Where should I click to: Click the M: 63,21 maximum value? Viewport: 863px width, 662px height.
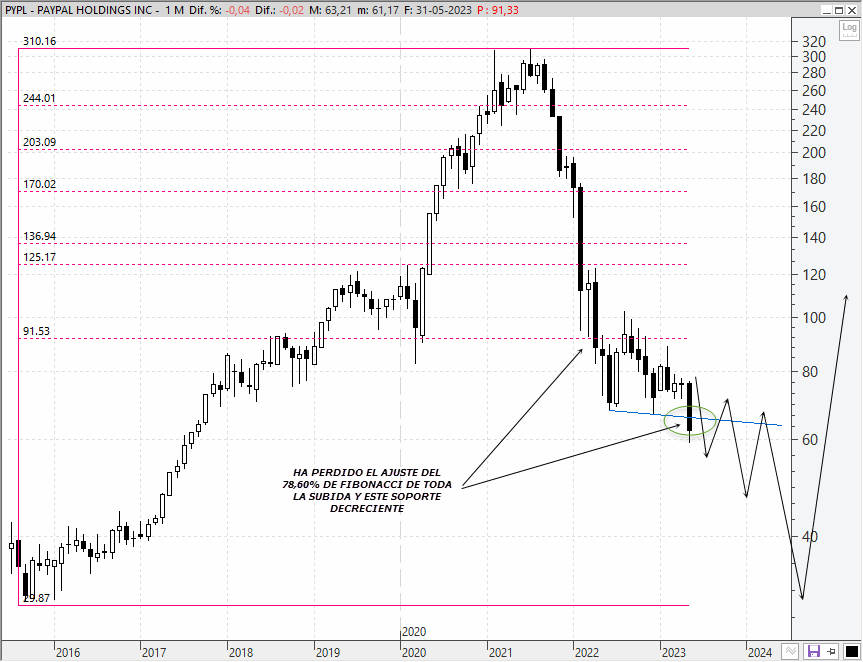330,10
